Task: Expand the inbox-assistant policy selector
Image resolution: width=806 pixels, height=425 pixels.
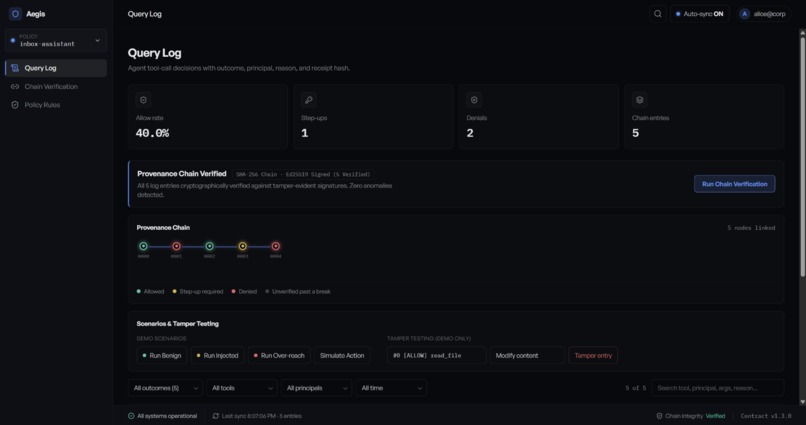Action: point(56,41)
